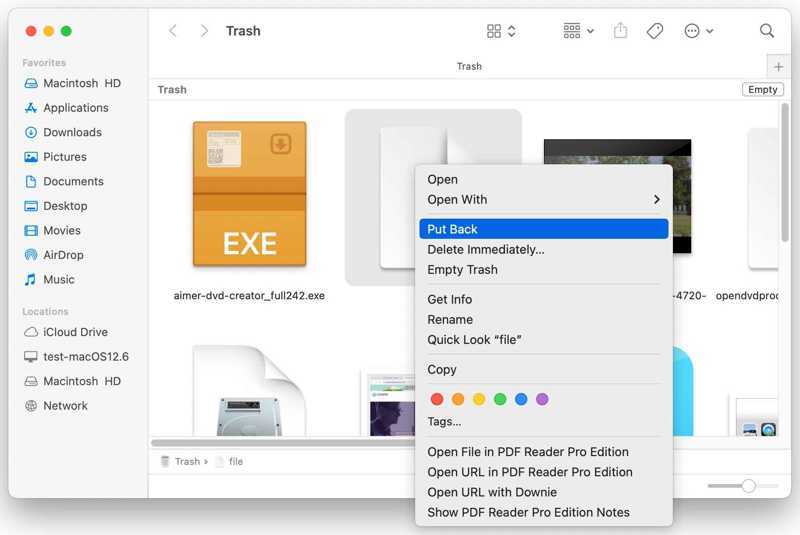This screenshot has height=535, width=800.
Task: Choose Open URL with Downie
Action: click(543, 492)
